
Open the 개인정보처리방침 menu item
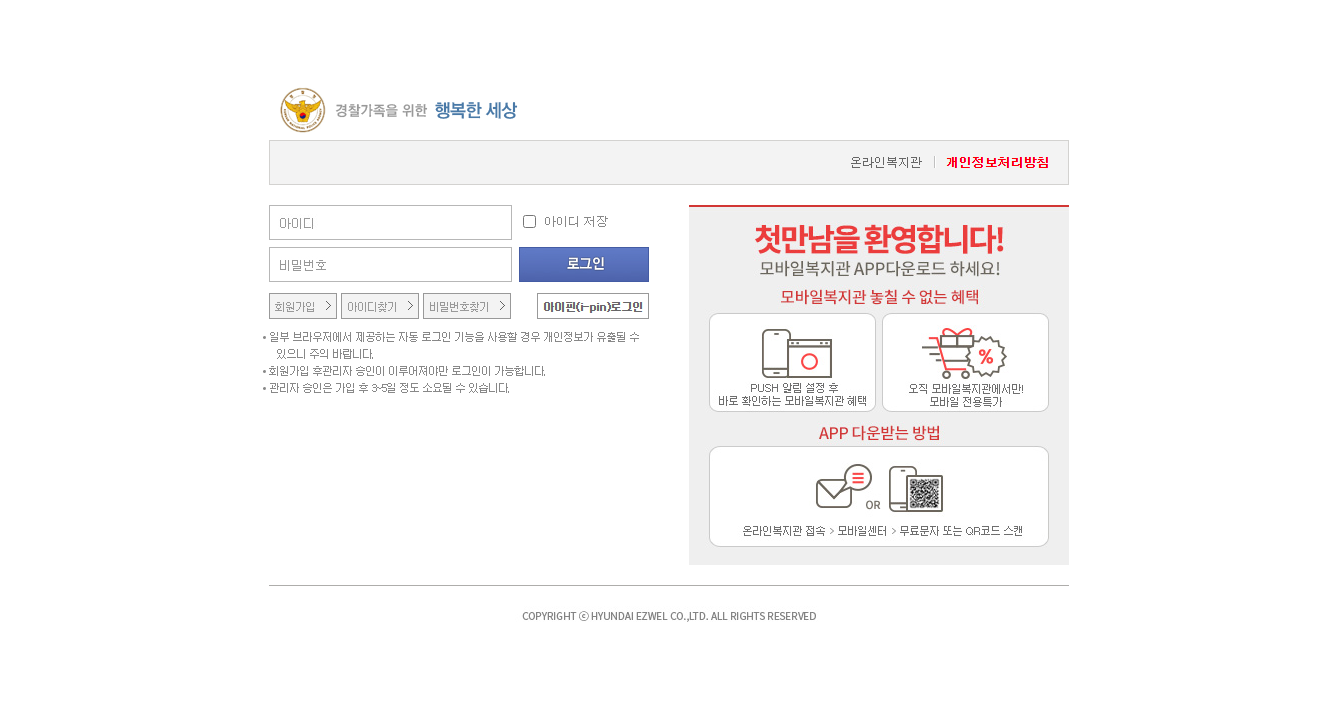[x=998, y=162]
